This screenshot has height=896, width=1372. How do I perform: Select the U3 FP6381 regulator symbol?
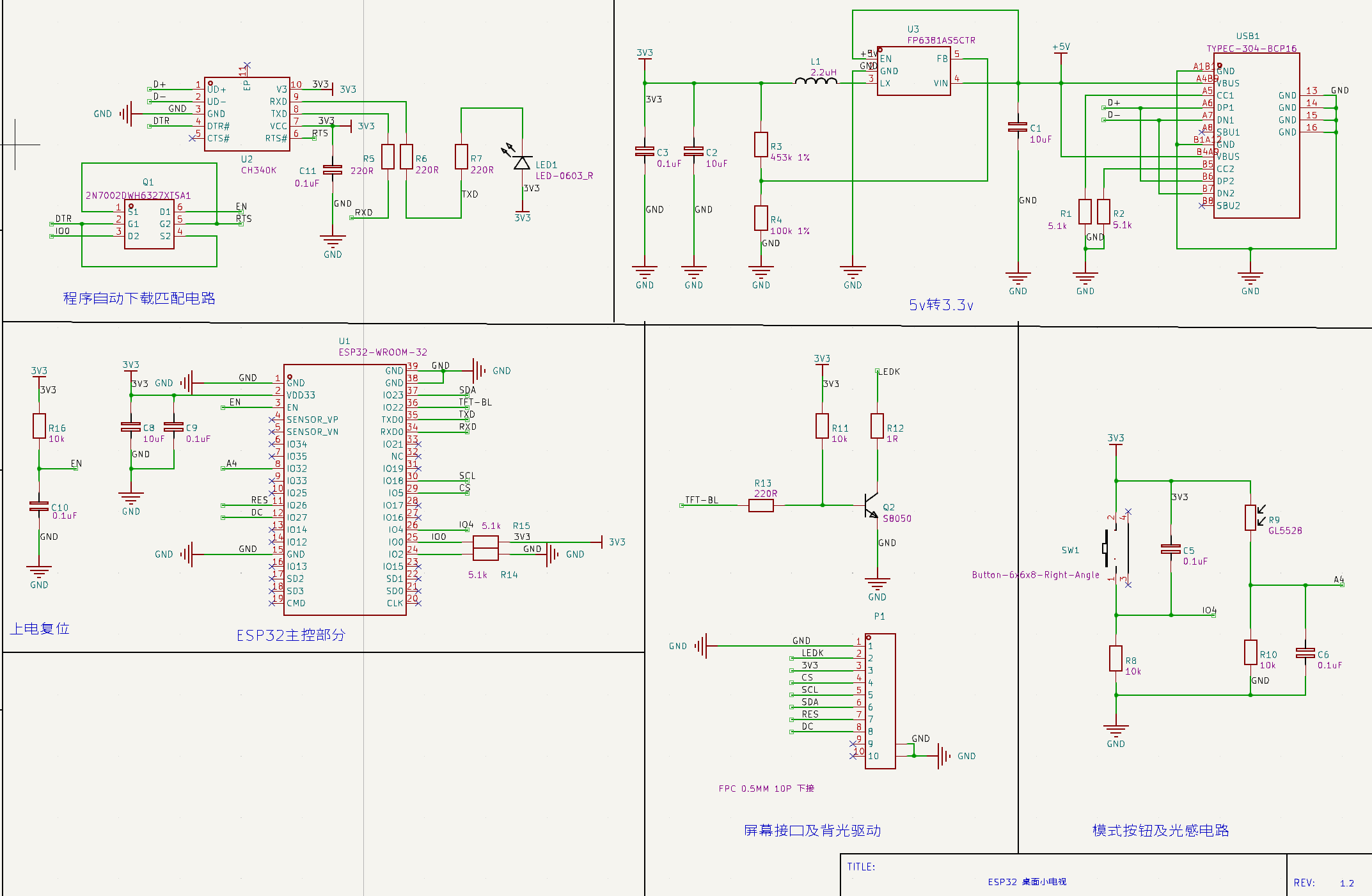tap(913, 71)
